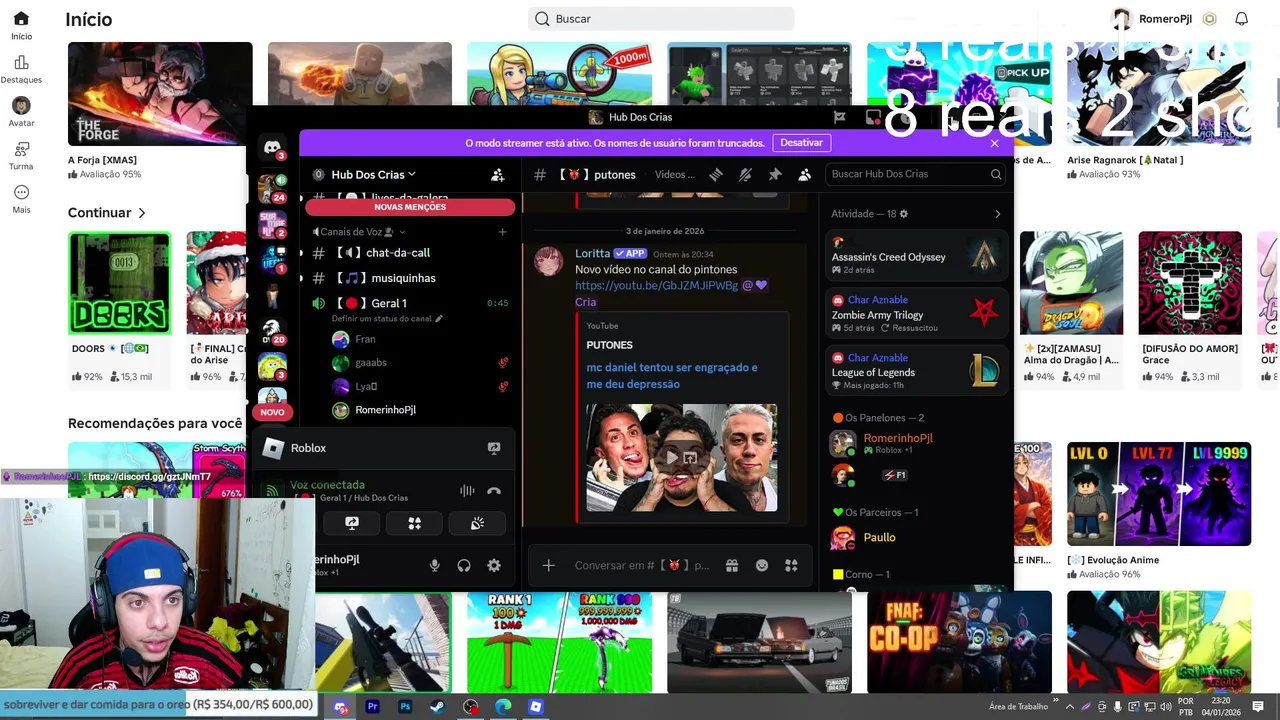
Task: Open League of Legends activity card
Action: (916, 371)
